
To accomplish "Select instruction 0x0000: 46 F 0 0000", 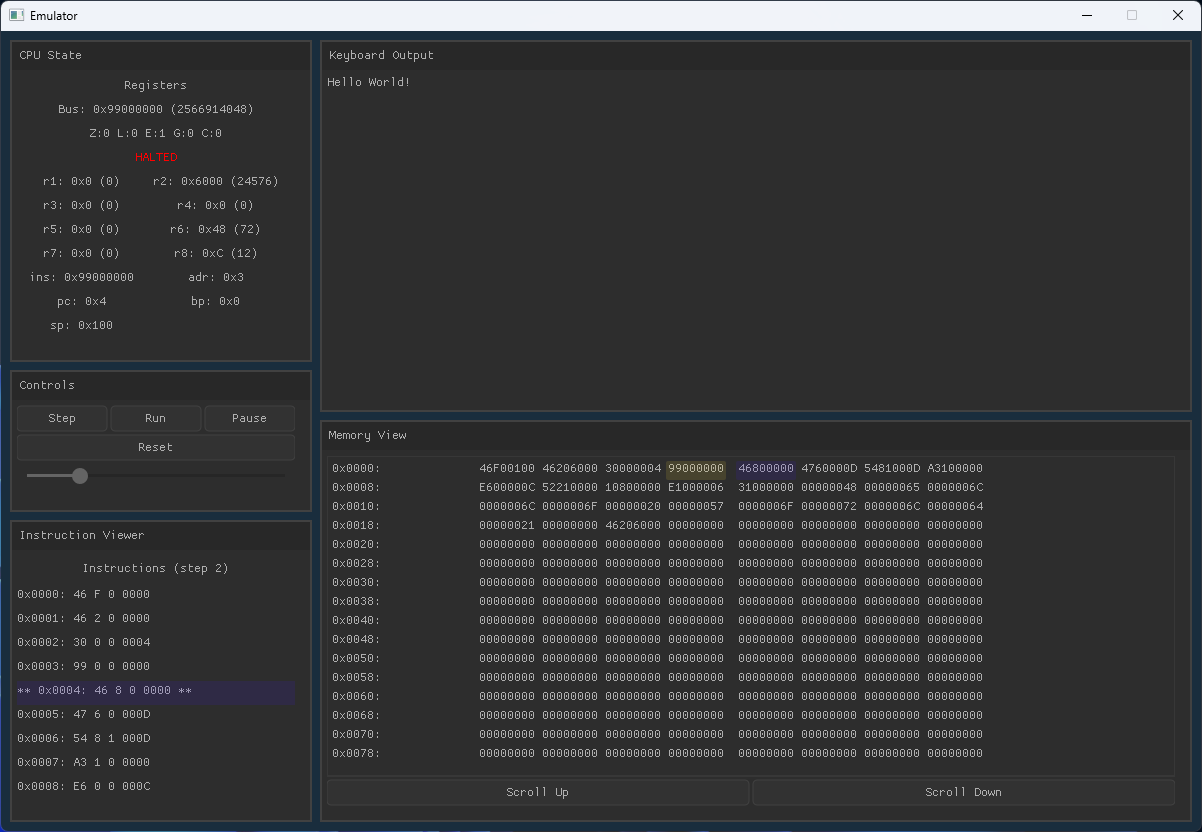I will [x=83, y=594].
